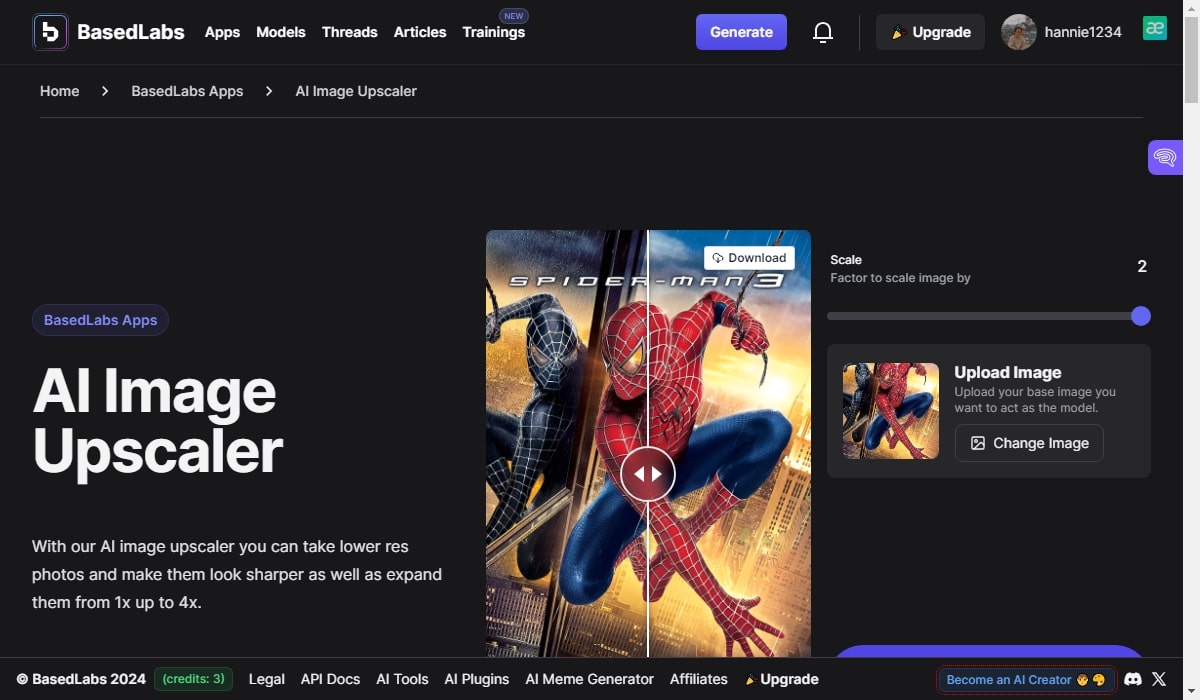
Task: Click the Upgrade button in header
Action: [930, 32]
